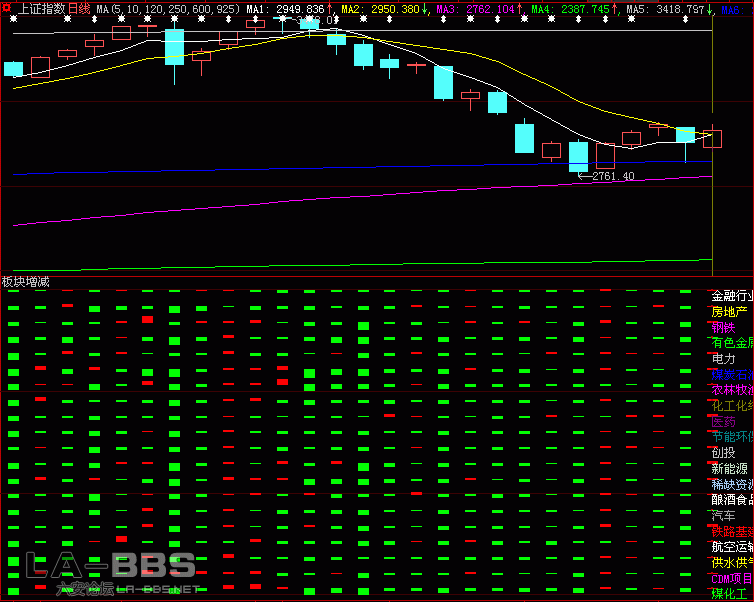Click the LA-BBS watermark logo
The height and width of the screenshot is (602, 754).
pos(110,568)
